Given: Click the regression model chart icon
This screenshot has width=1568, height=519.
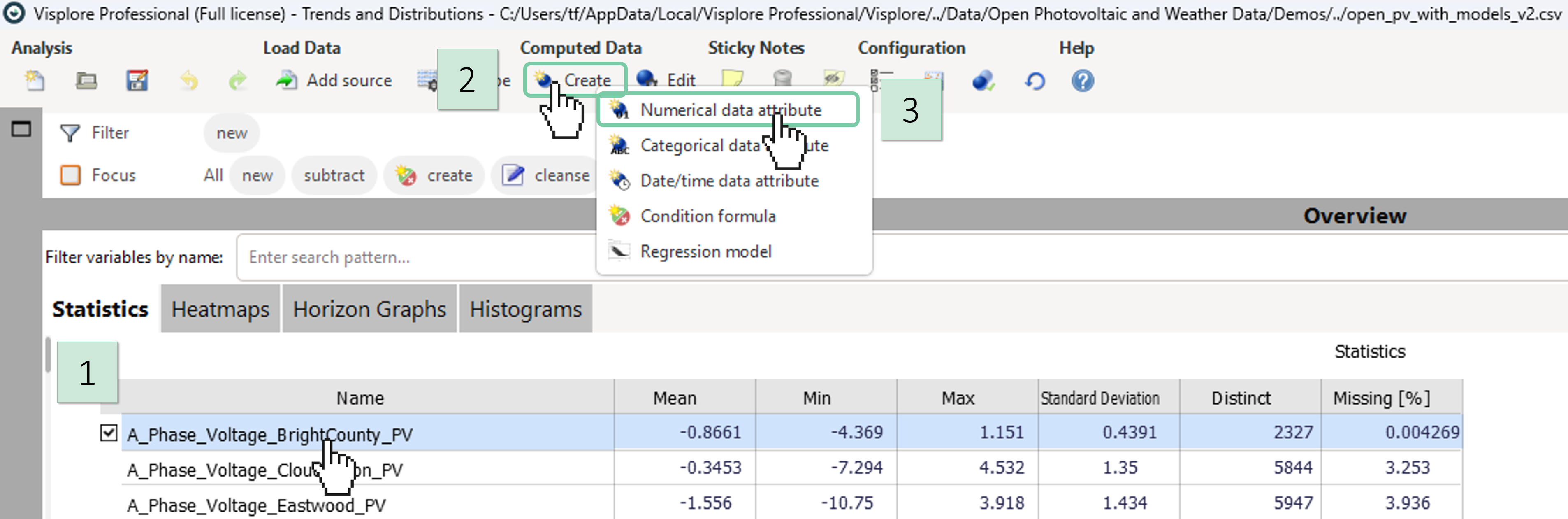Looking at the screenshot, I should pos(619,251).
